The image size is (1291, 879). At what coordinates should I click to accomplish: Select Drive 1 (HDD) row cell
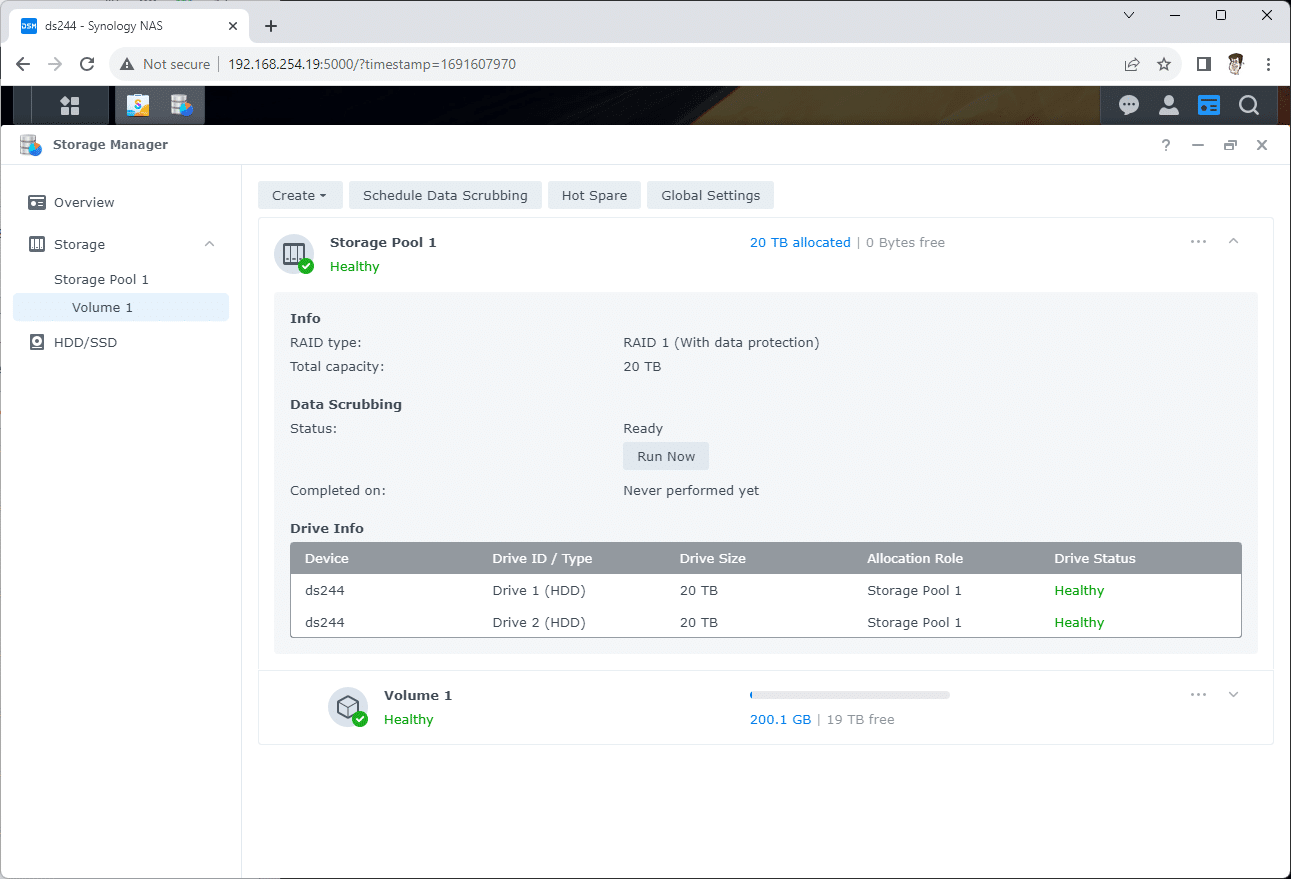click(539, 590)
